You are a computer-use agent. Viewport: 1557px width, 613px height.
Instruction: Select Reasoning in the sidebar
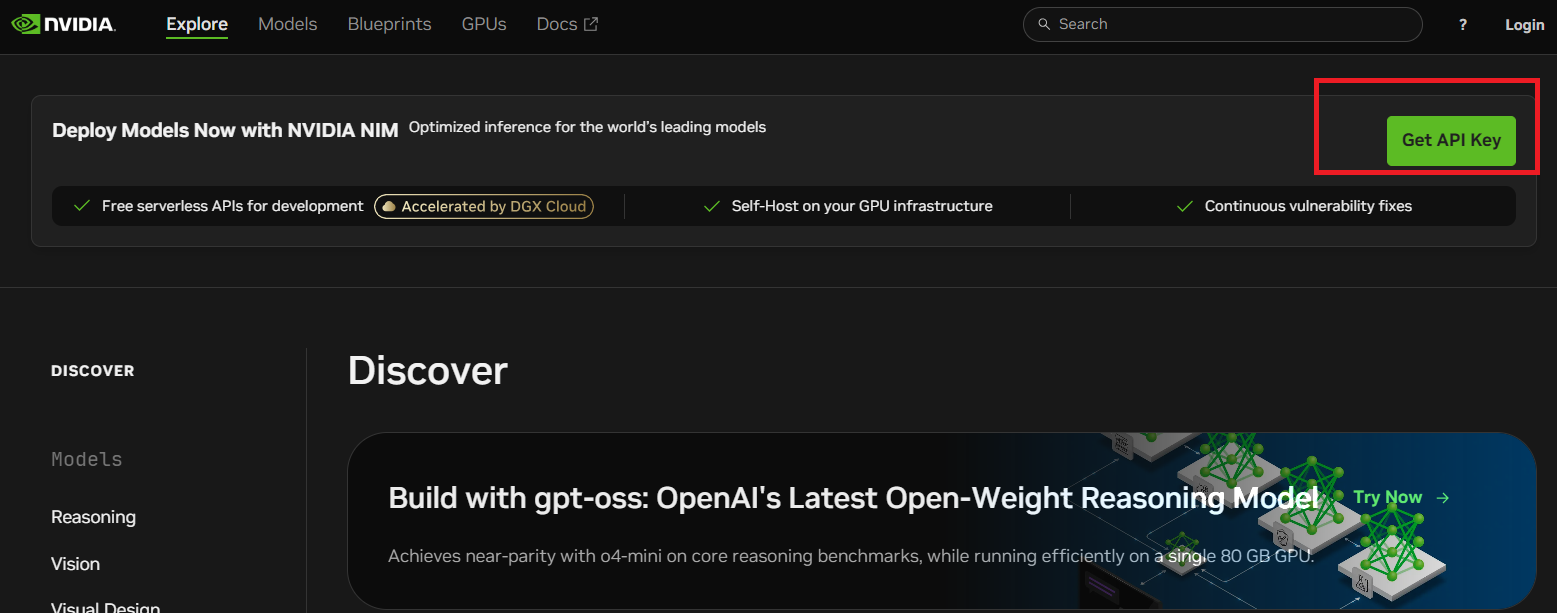click(93, 517)
